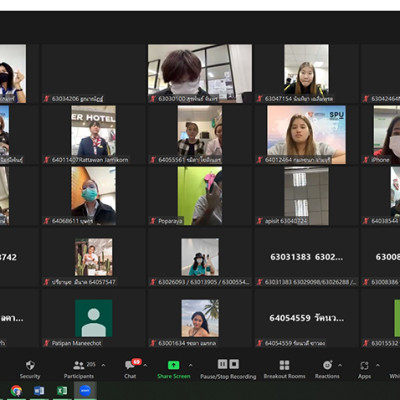Select the 64057547 cactus photo tile

click(94, 257)
